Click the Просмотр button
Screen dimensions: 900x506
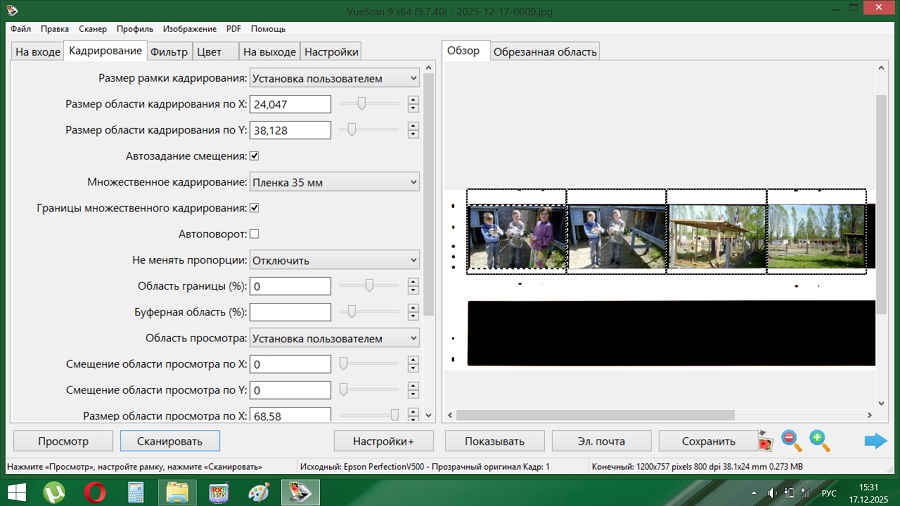click(63, 441)
